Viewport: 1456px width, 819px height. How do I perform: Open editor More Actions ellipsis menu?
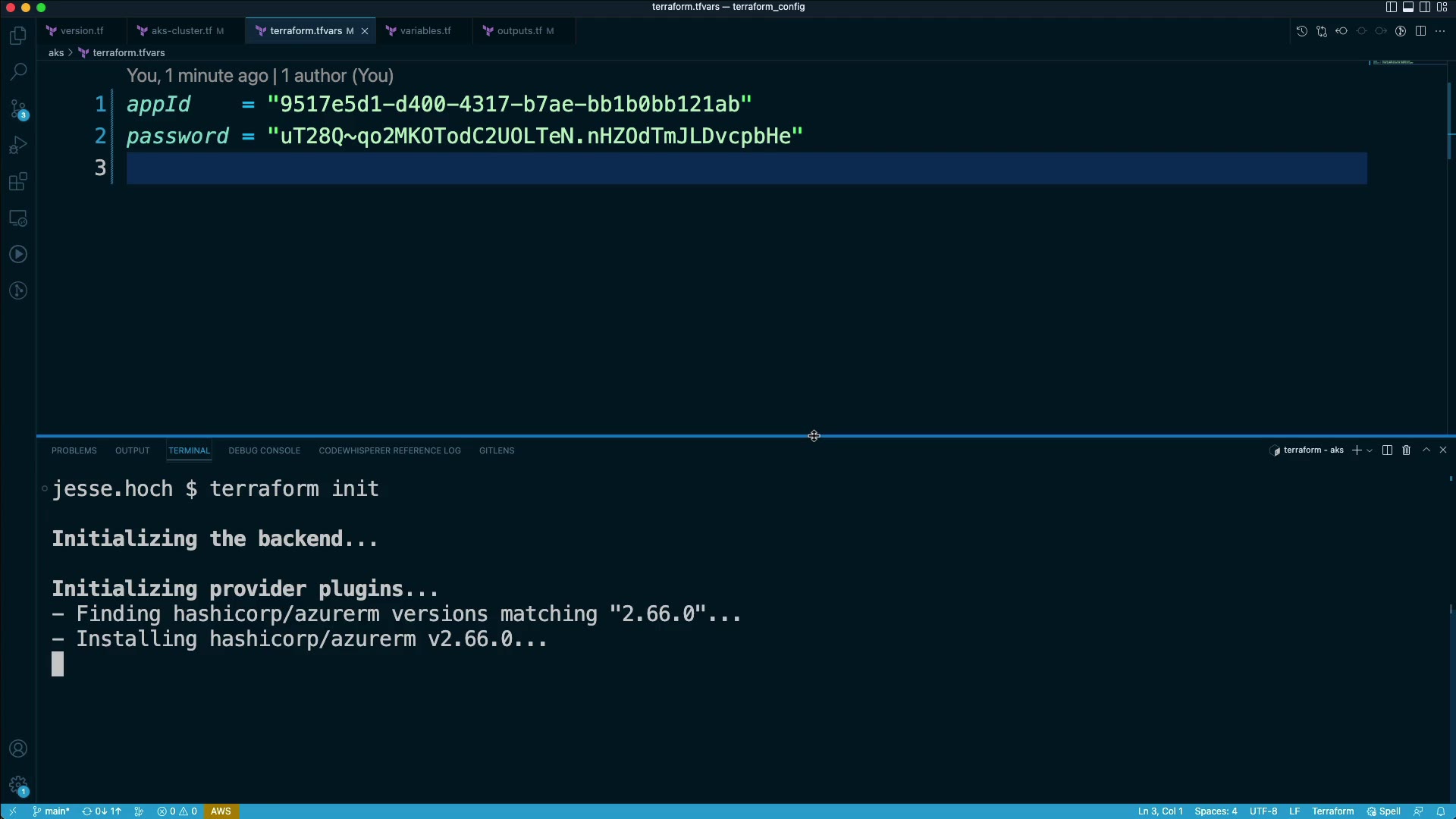[x=1440, y=31]
